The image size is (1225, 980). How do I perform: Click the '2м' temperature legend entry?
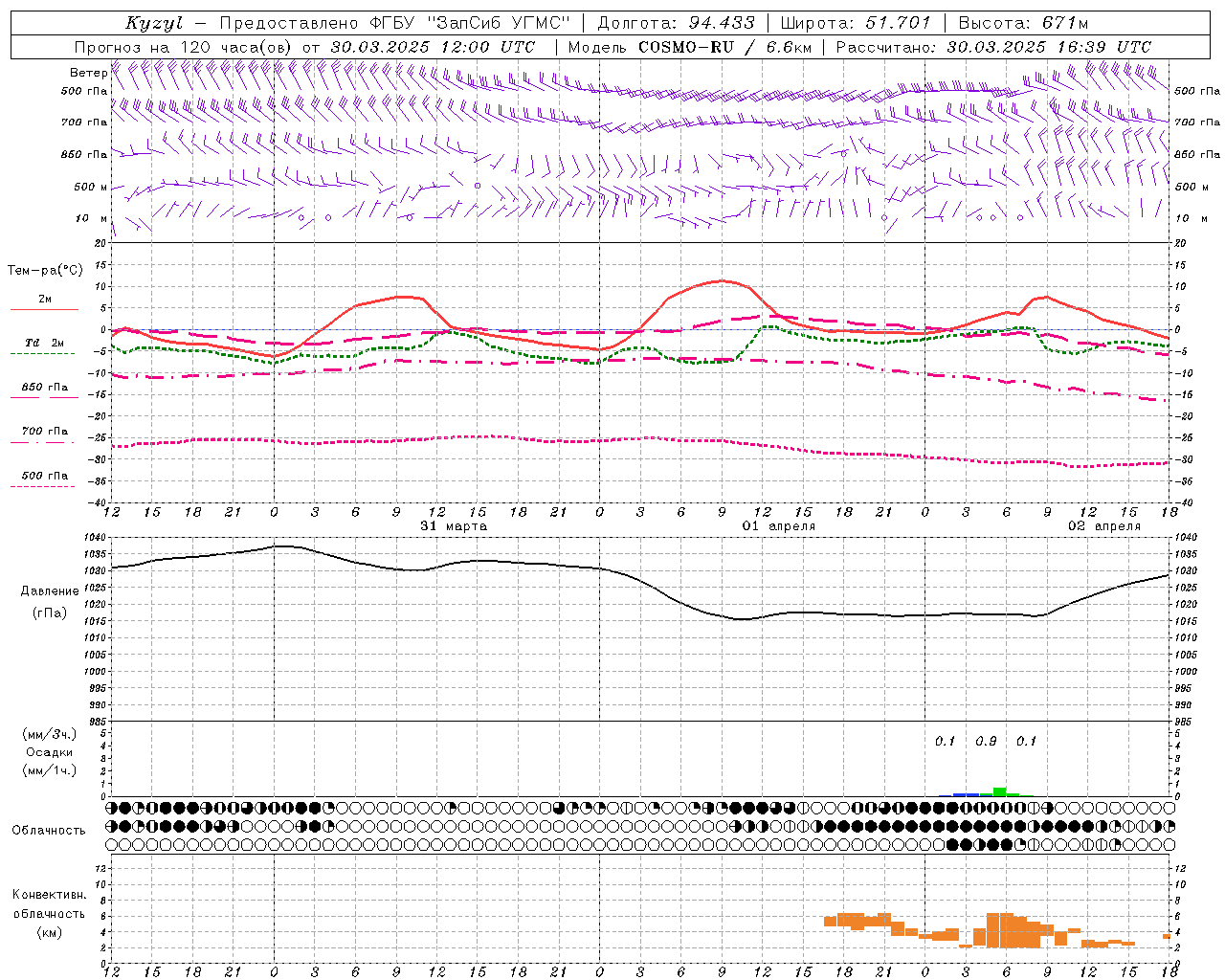coord(45,300)
